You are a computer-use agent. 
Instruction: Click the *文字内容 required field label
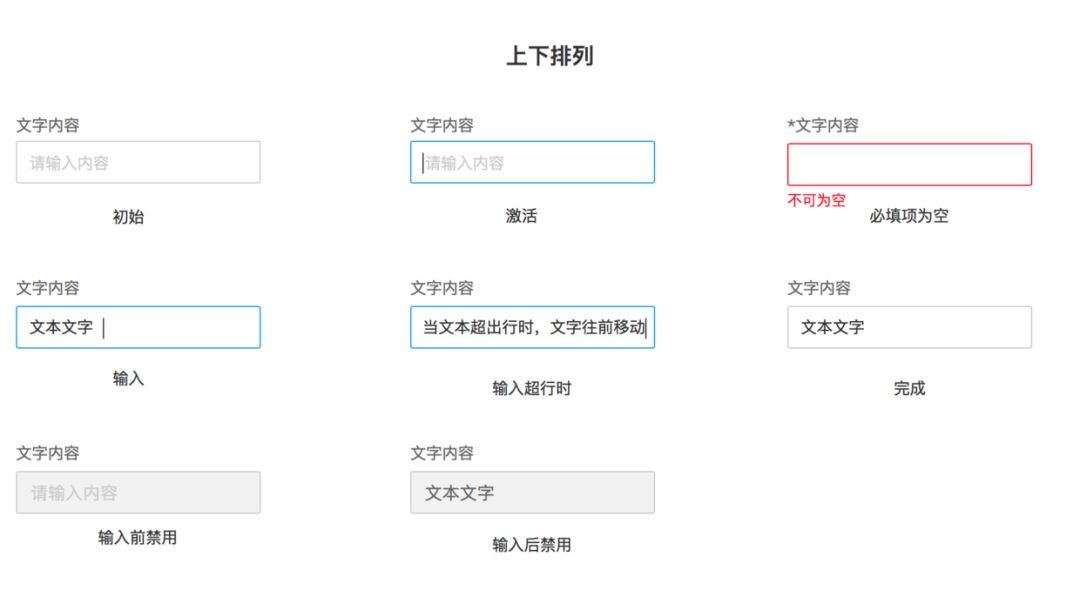pos(823,125)
